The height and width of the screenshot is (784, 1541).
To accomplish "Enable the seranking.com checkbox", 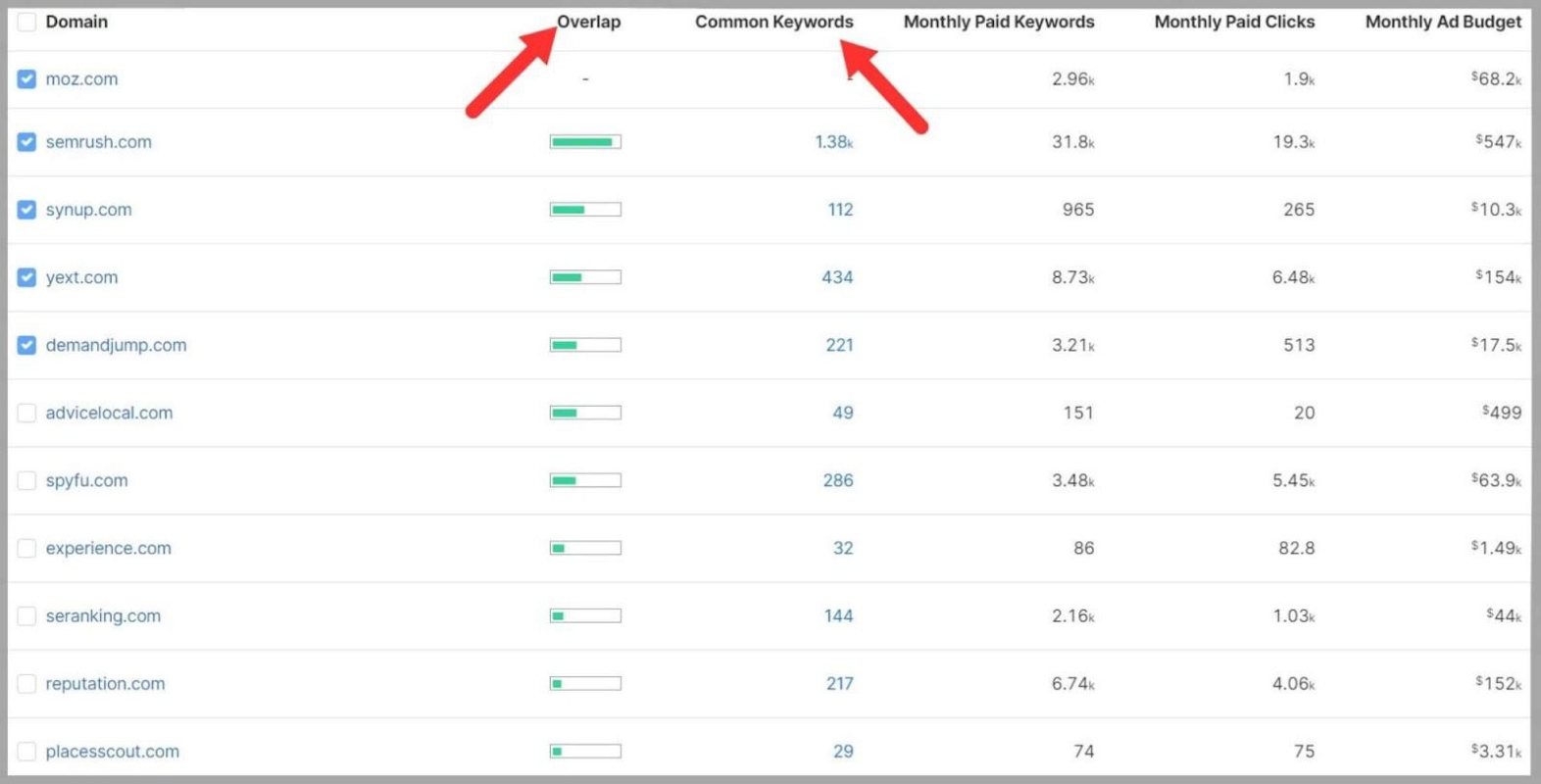I will [26, 615].
